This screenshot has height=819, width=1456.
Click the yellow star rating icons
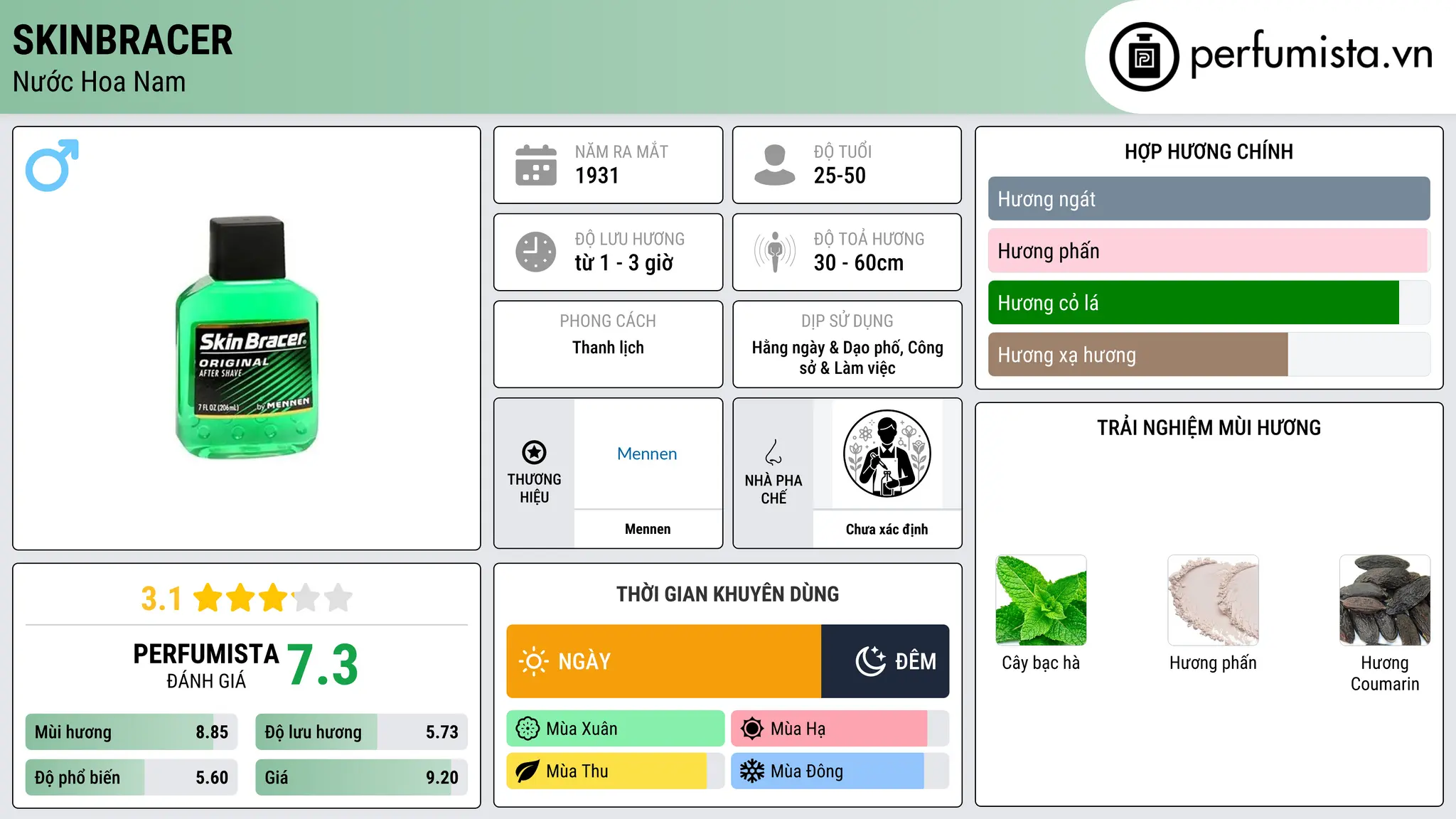click(273, 598)
